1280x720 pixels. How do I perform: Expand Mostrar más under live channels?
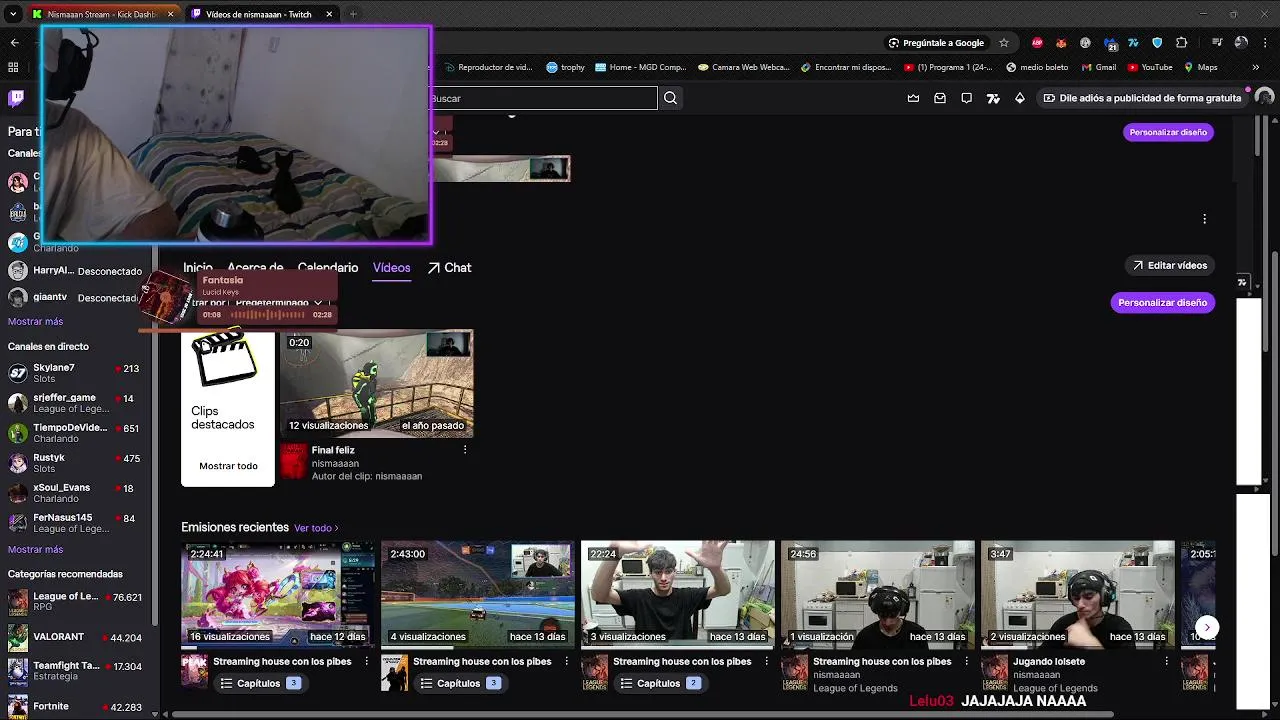click(x=35, y=549)
